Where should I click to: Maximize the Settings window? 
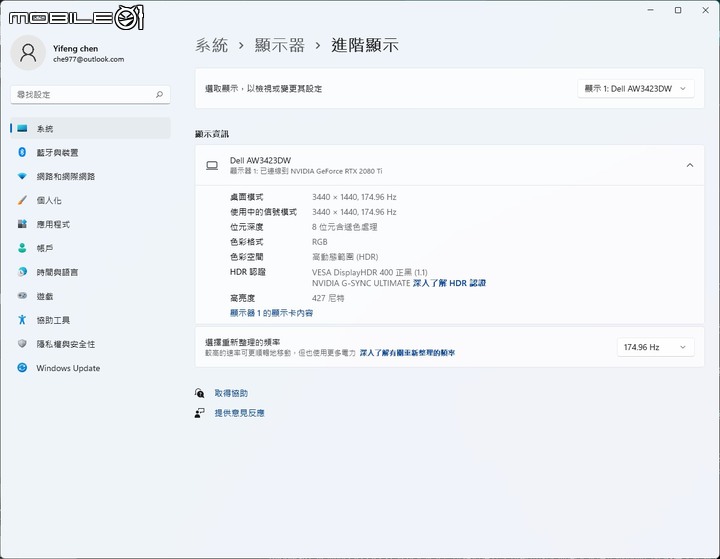click(x=678, y=10)
